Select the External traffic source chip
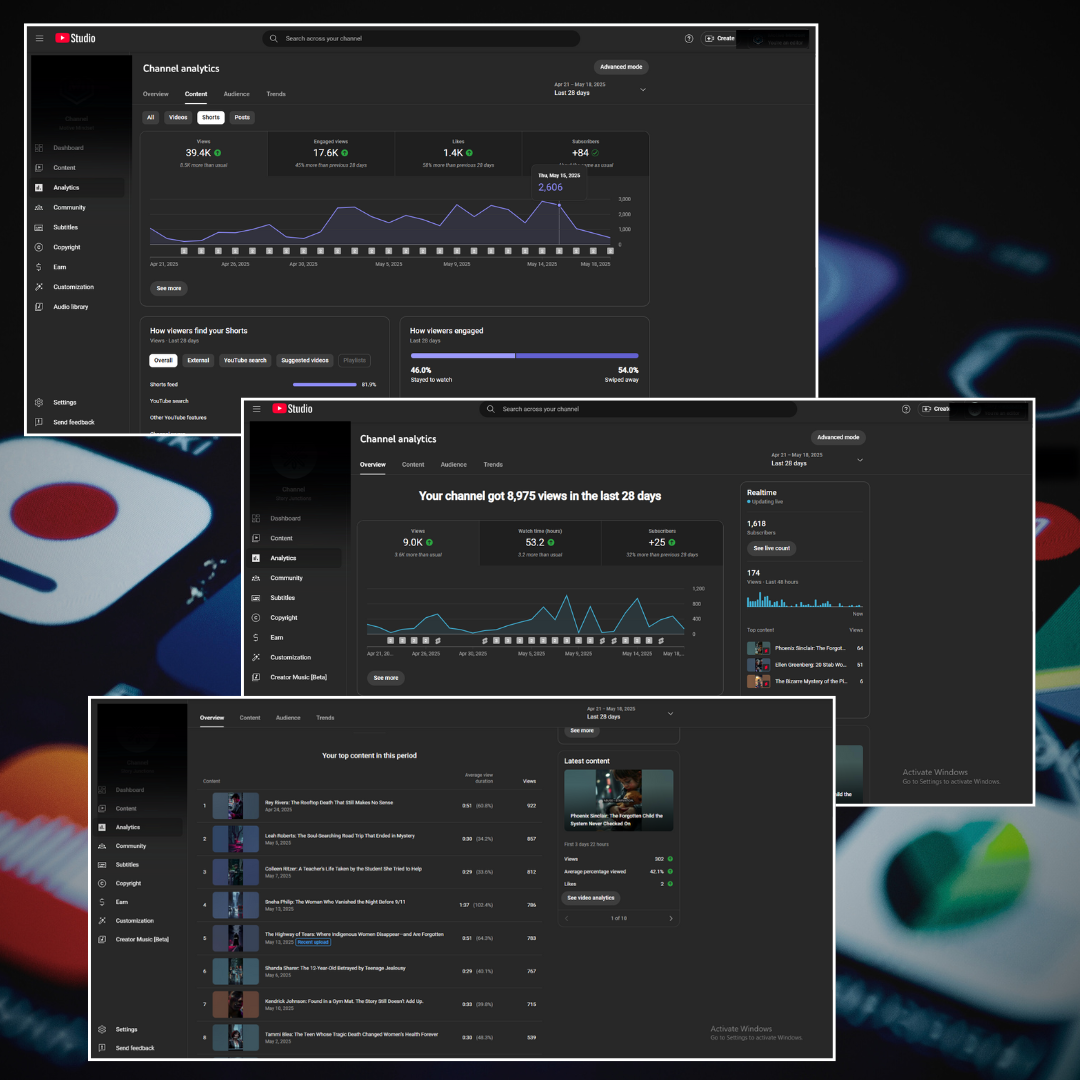 198,361
